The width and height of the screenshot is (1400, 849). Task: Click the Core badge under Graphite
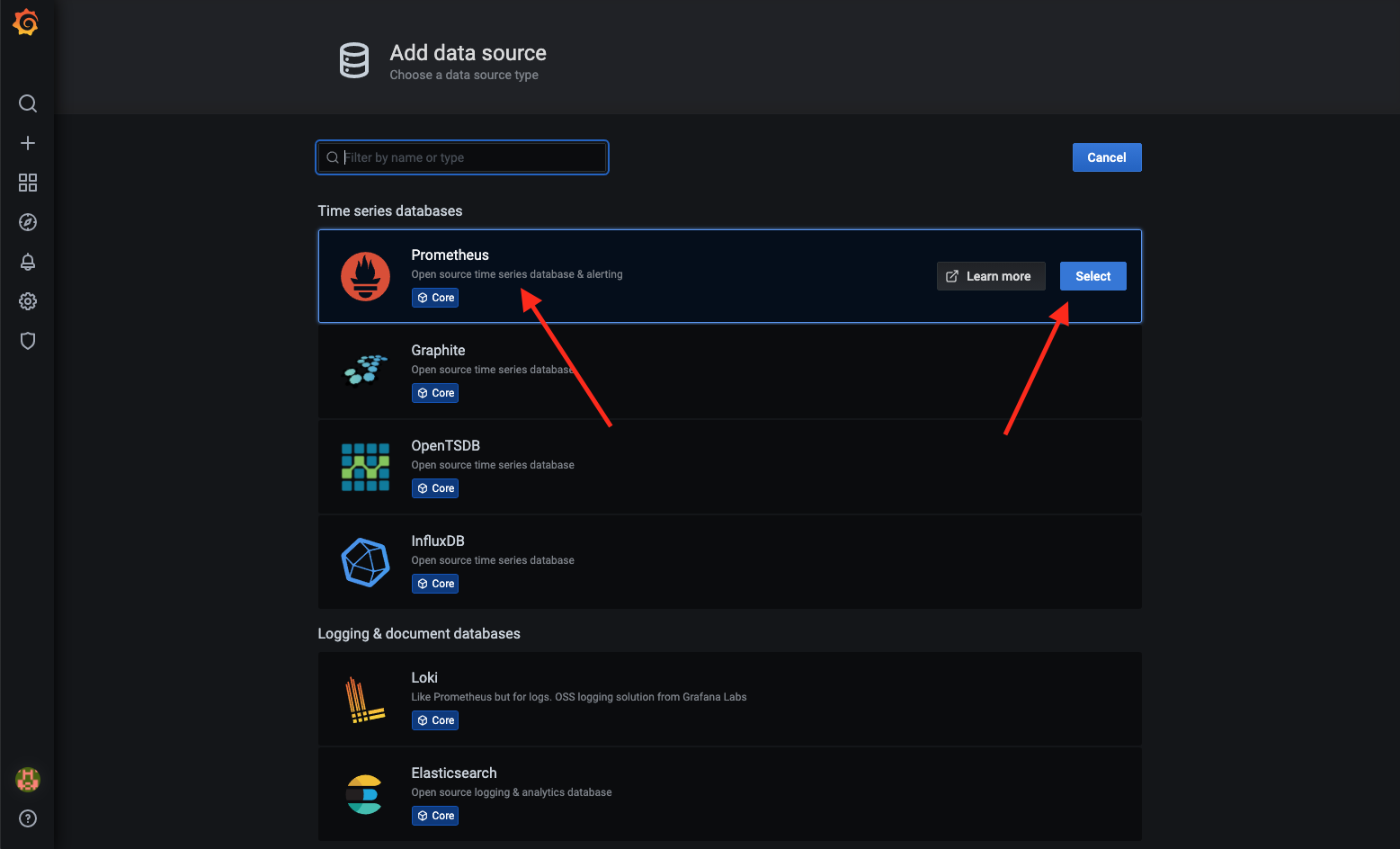pyautogui.click(x=435, y=393)
